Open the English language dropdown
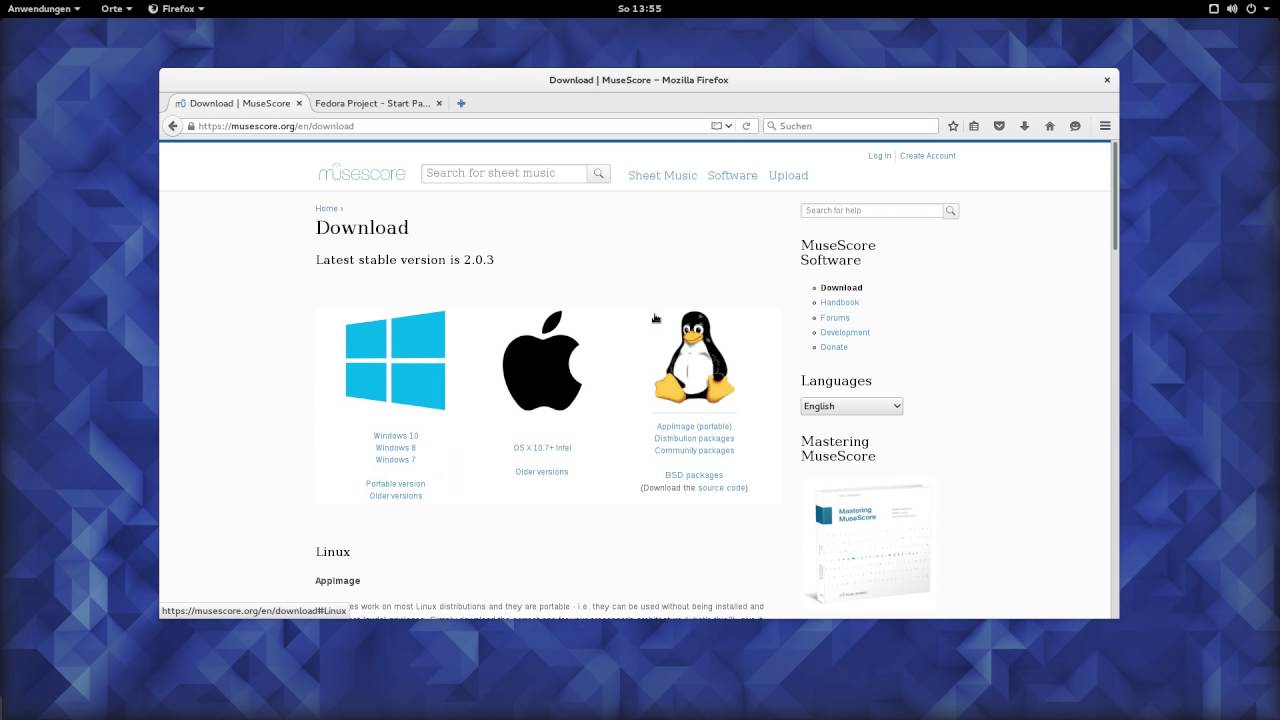The width and height of the screenshot is (1280, 720). 852,406
